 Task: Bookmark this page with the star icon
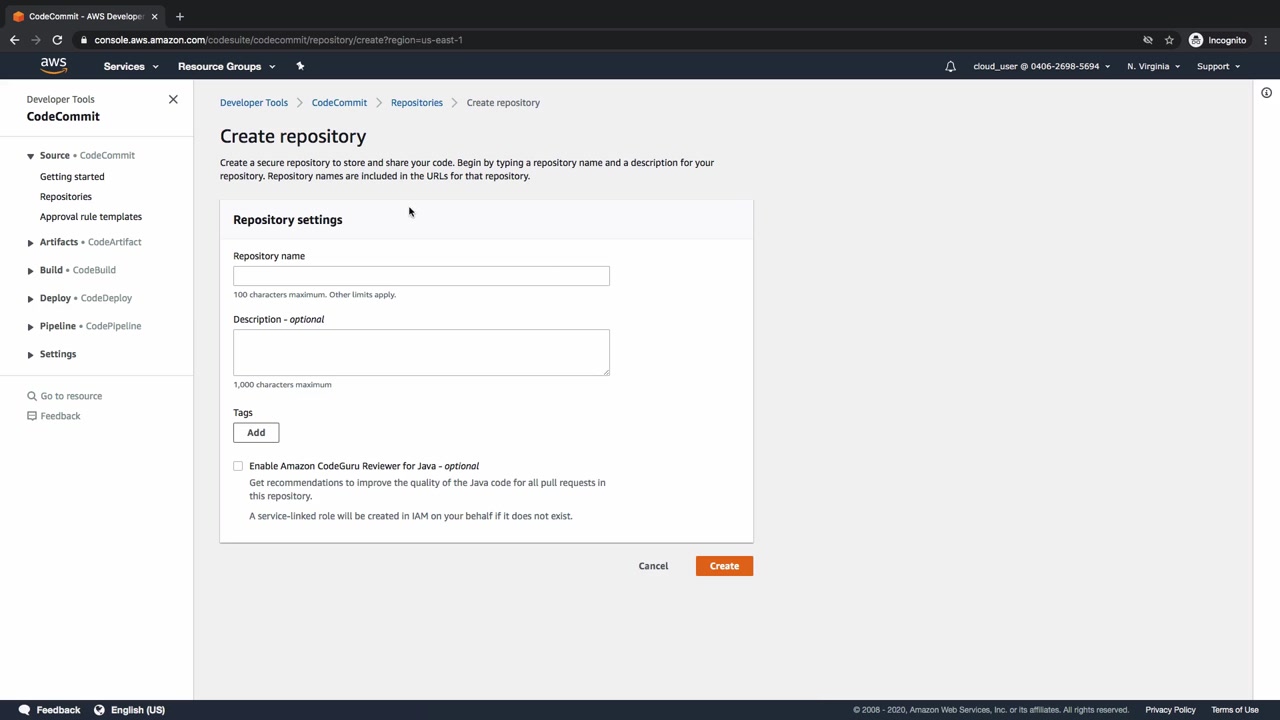click(x=1169, y=40)
